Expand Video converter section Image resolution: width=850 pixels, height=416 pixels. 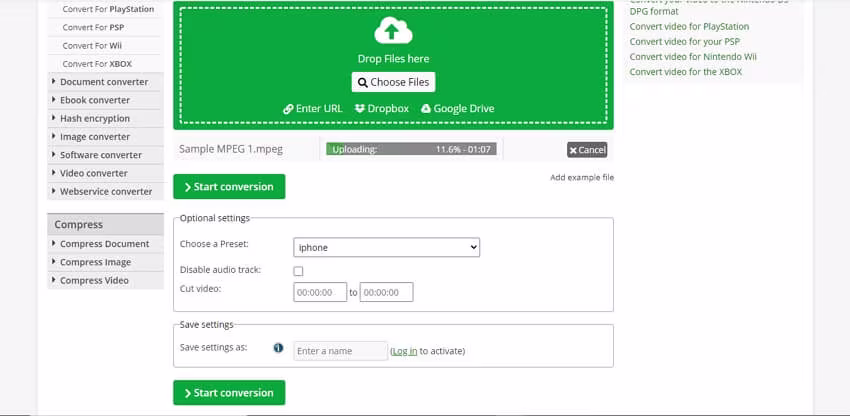click(x=105, y=173)
